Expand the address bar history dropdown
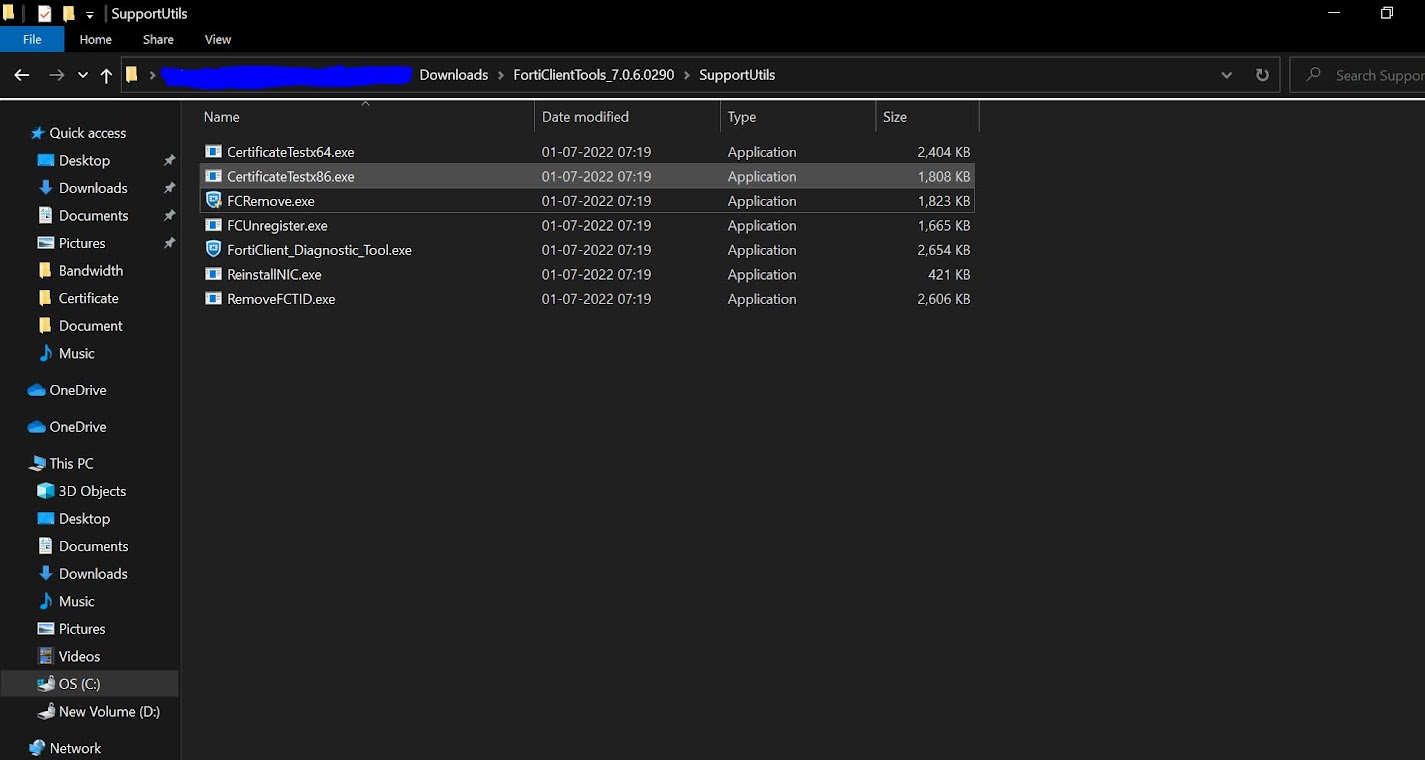 pyautogui.click(x=1227, y=75)
